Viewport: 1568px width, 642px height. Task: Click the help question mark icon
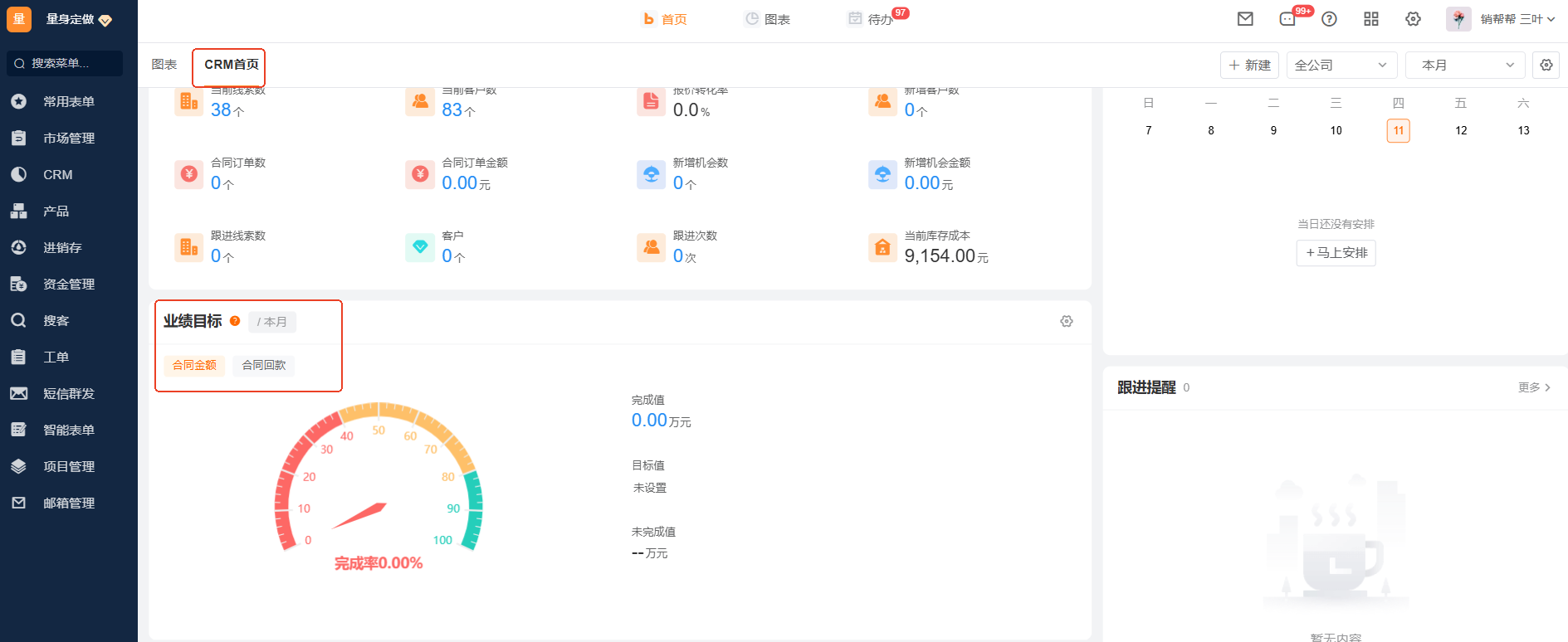pos(1329,19)
